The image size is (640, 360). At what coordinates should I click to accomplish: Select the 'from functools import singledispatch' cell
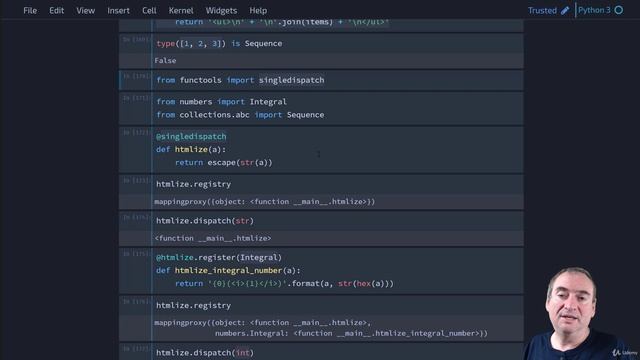[339, 80]
